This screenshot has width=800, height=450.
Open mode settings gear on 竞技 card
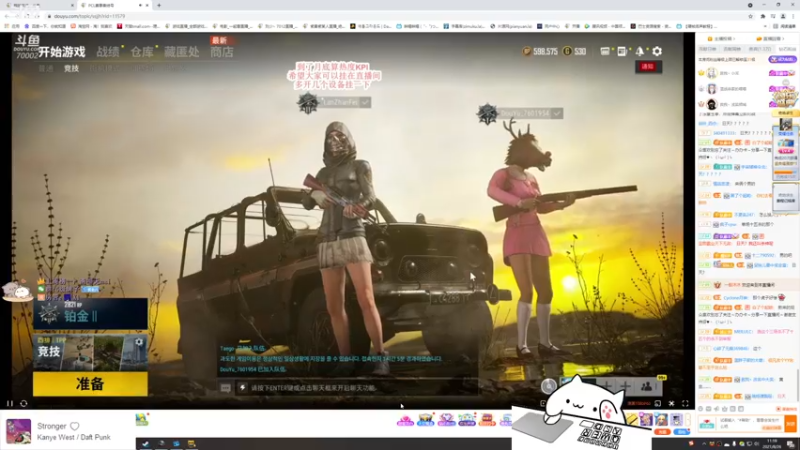point(139,342)
